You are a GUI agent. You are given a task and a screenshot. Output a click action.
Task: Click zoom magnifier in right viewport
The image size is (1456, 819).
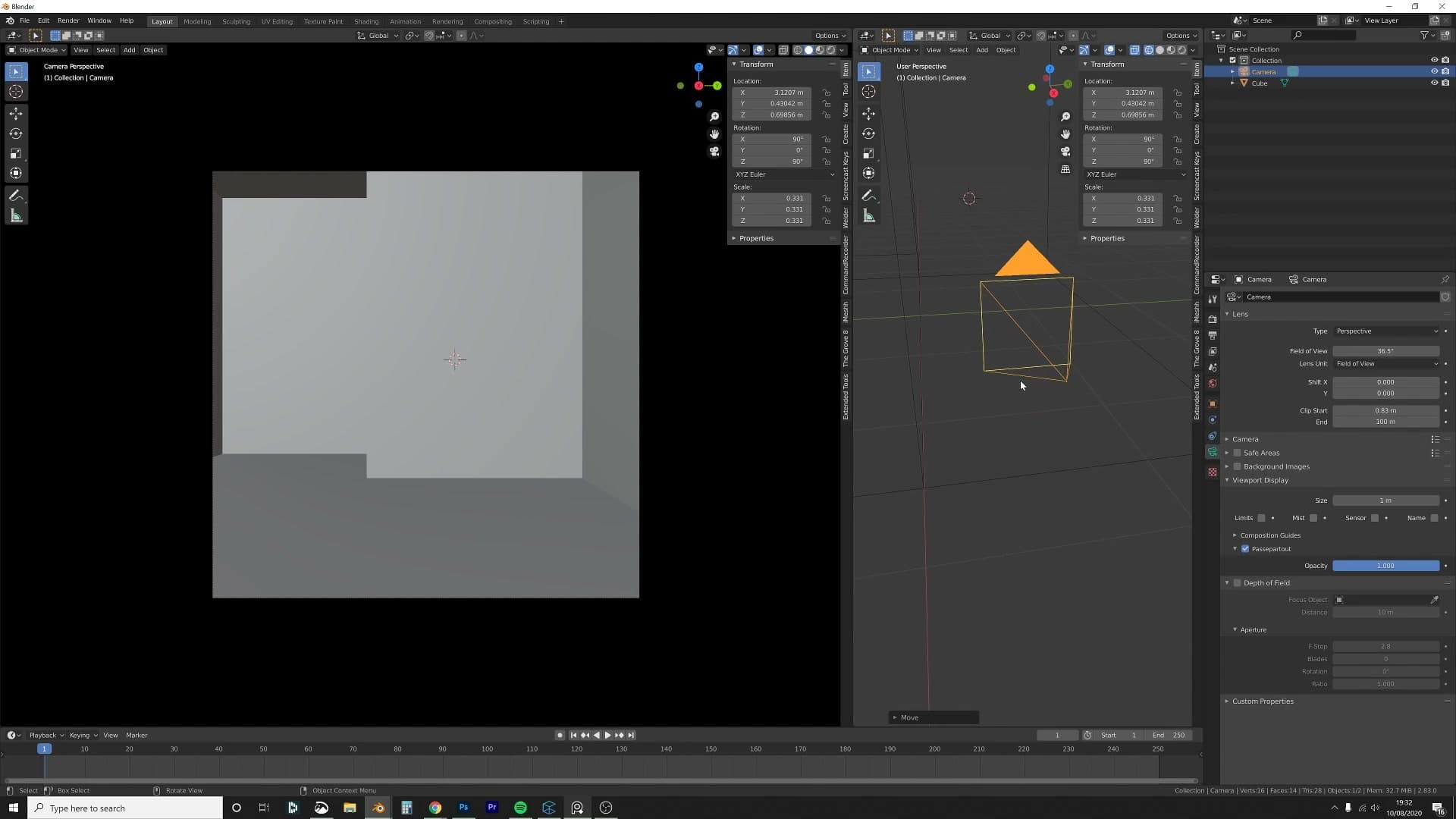point(1065,117)
